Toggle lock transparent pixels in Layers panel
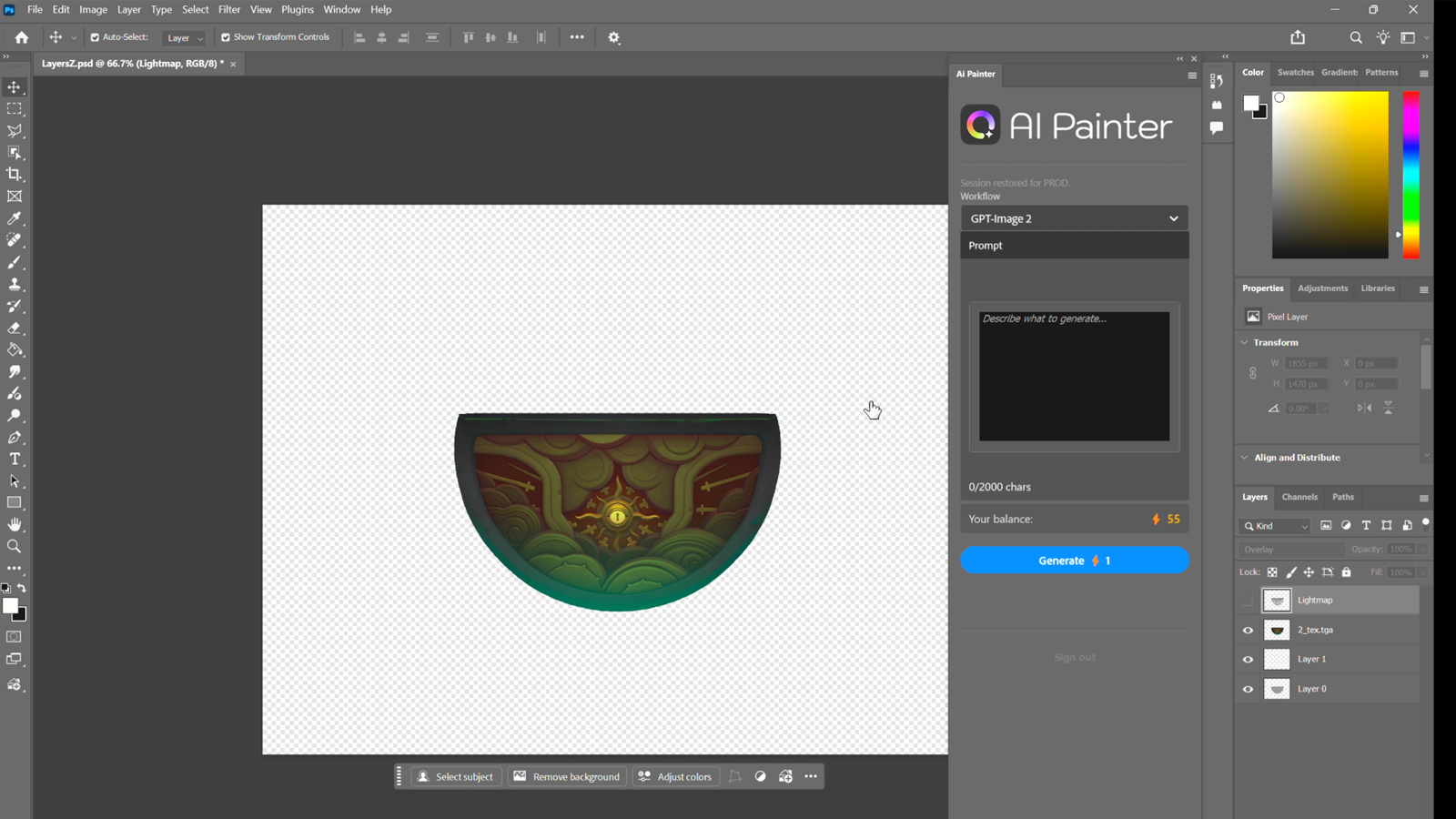Screen dimensions: 1456x819 click(x=1272, y=572)
